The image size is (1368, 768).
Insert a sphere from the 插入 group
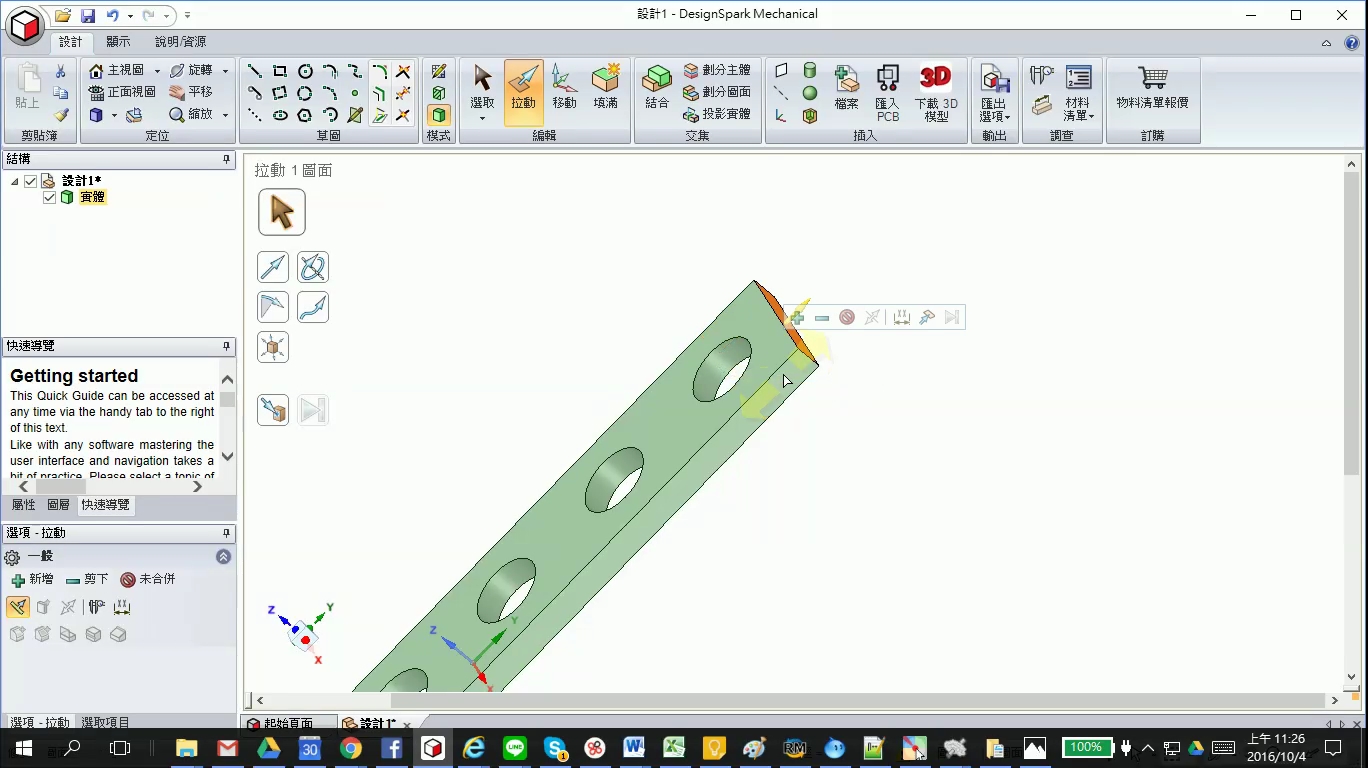810,93
